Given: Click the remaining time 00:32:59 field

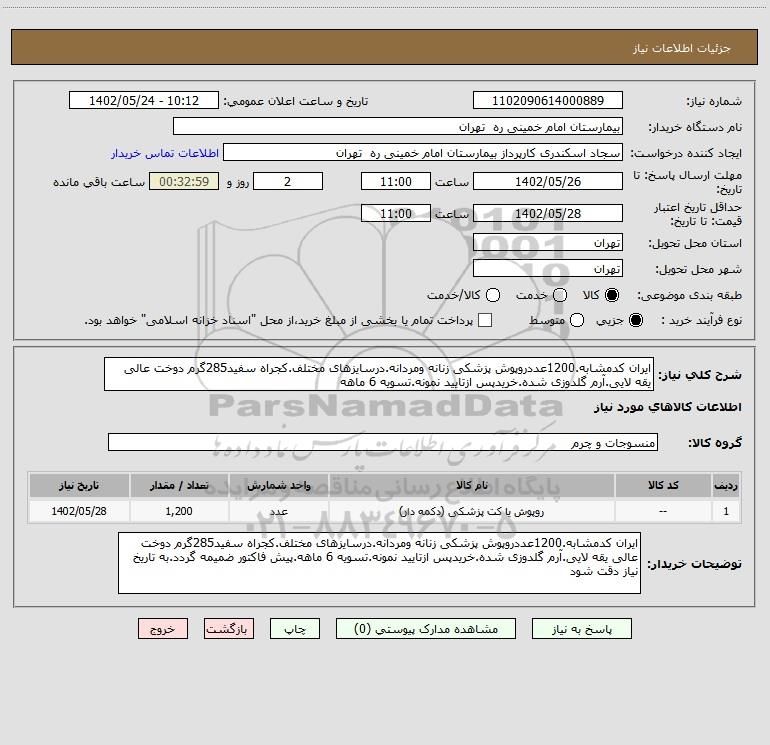Looking at the screenshot, I should [x=184, y=182].
